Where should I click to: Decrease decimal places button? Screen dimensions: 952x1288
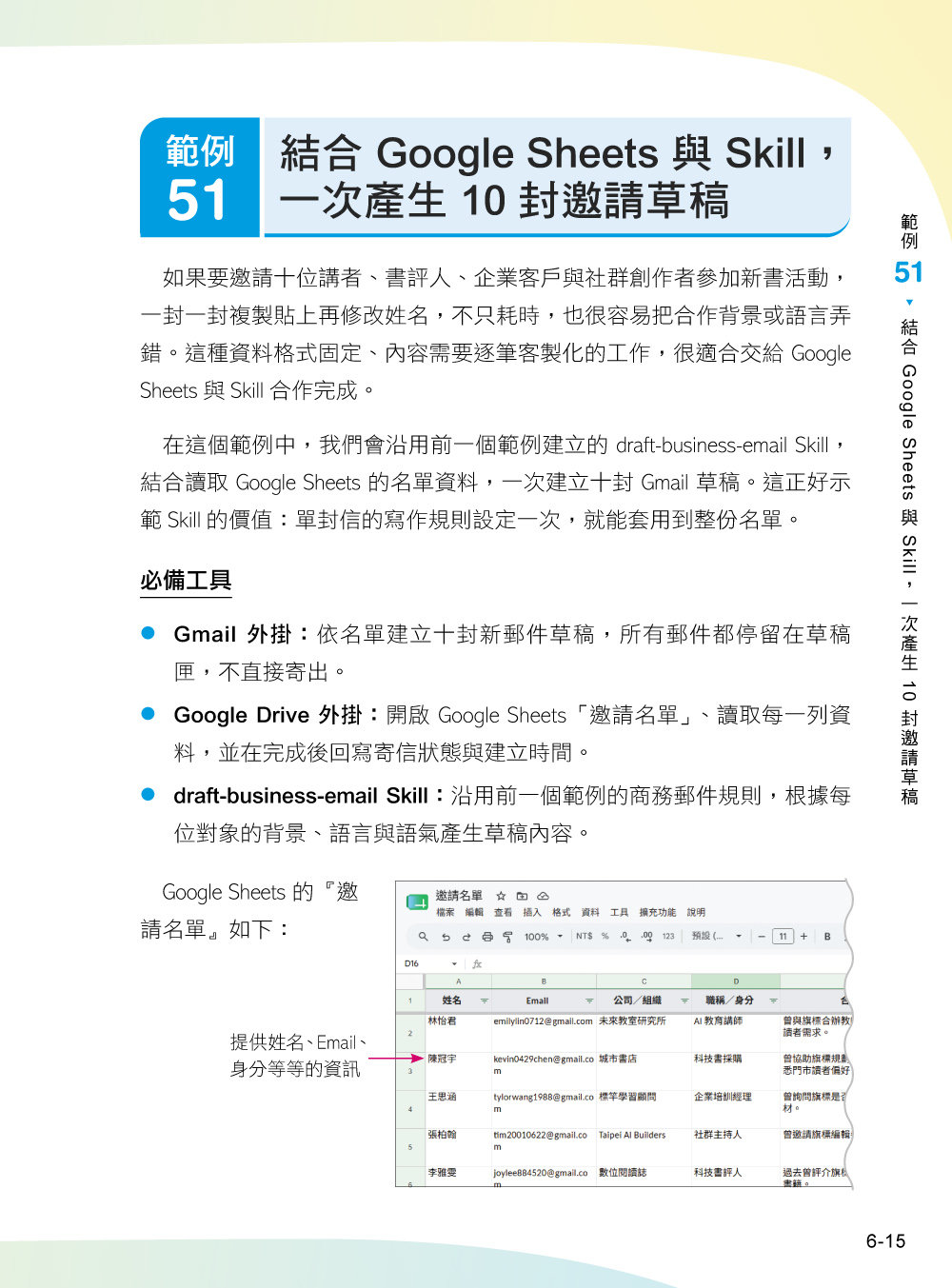[625, 937]
